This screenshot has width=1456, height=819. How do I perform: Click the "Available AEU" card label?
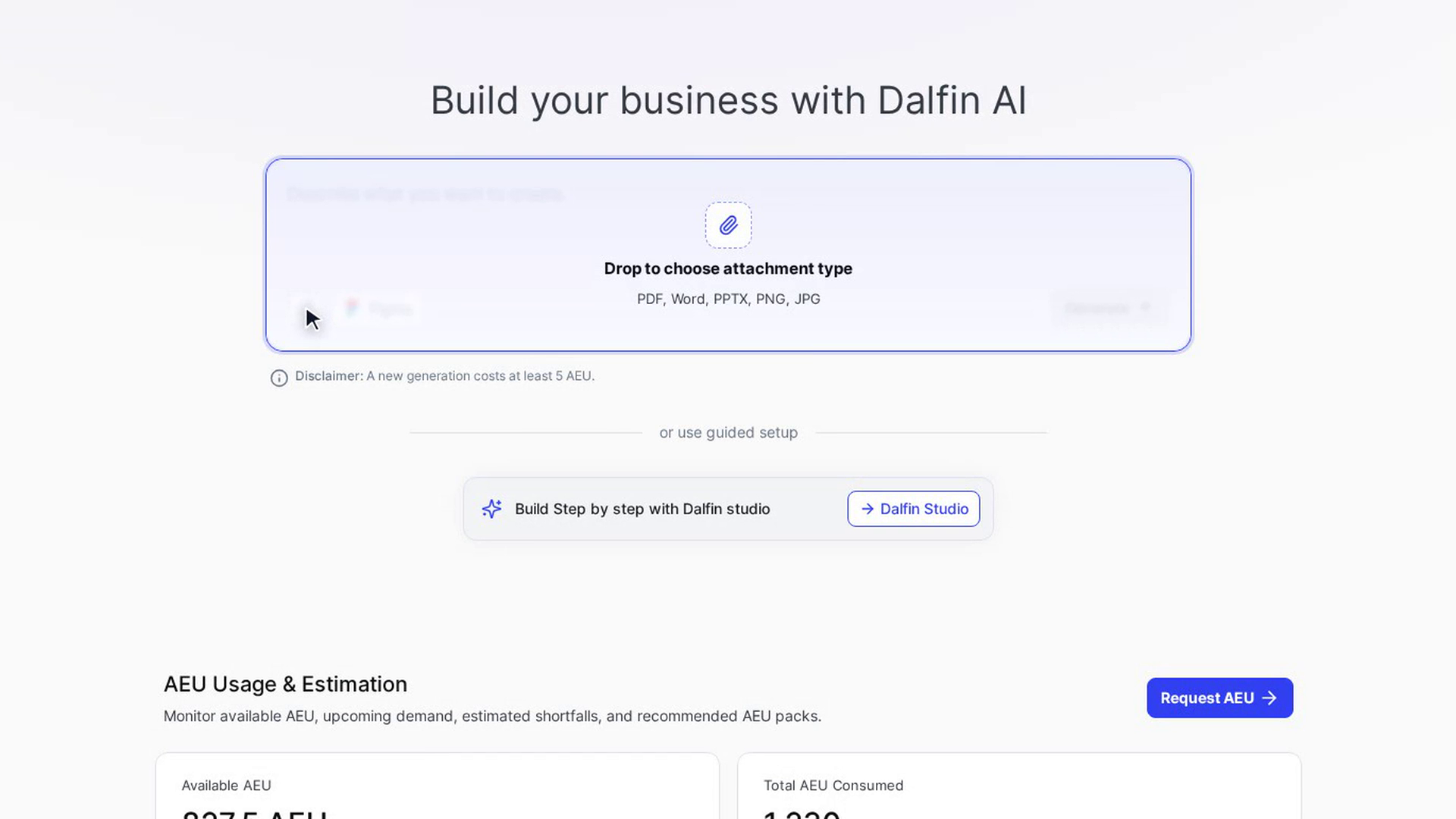pos(226,786)
